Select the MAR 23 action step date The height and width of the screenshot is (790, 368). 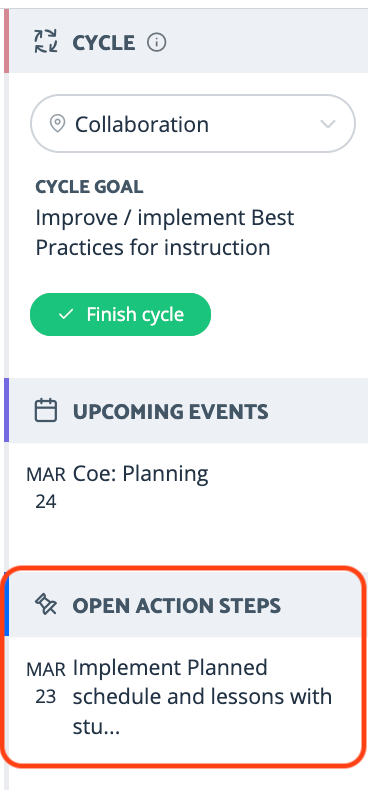(46, 683)
